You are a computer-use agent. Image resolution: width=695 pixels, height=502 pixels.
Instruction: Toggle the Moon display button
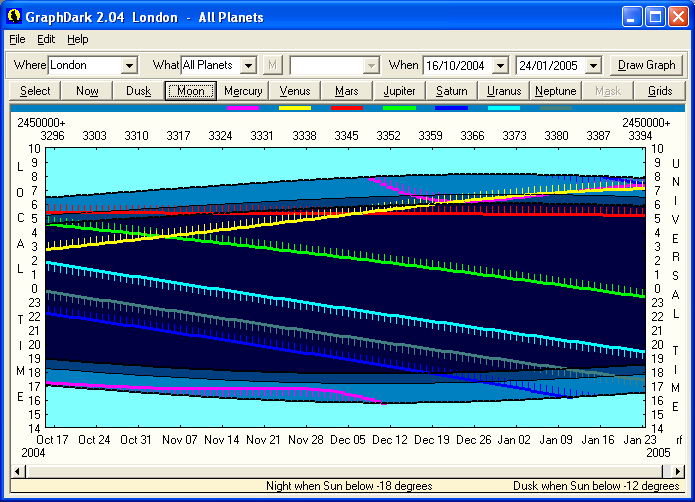tap(191, 91)
